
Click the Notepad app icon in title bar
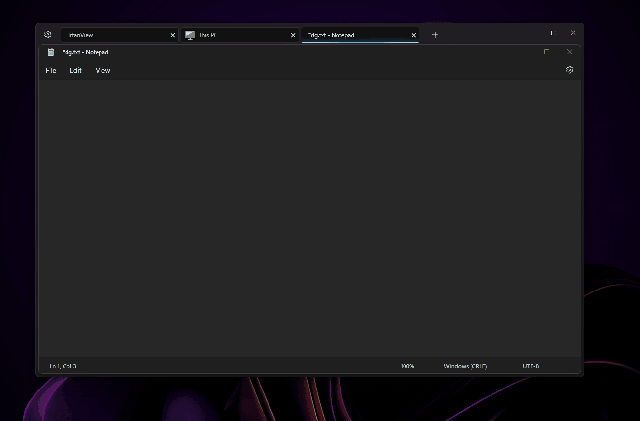pos(51,52)
